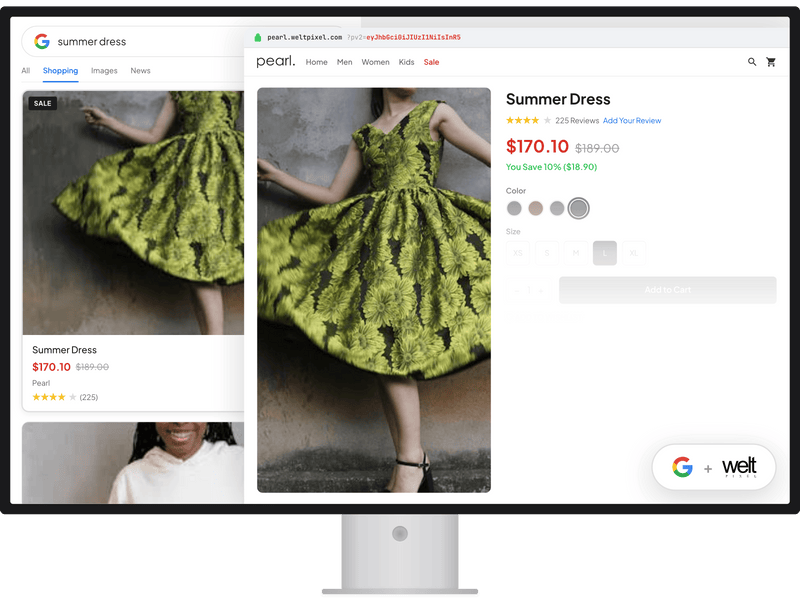800x600 pixels.
Task: Select size XL for the dress
Action: [x=633, y=253]
